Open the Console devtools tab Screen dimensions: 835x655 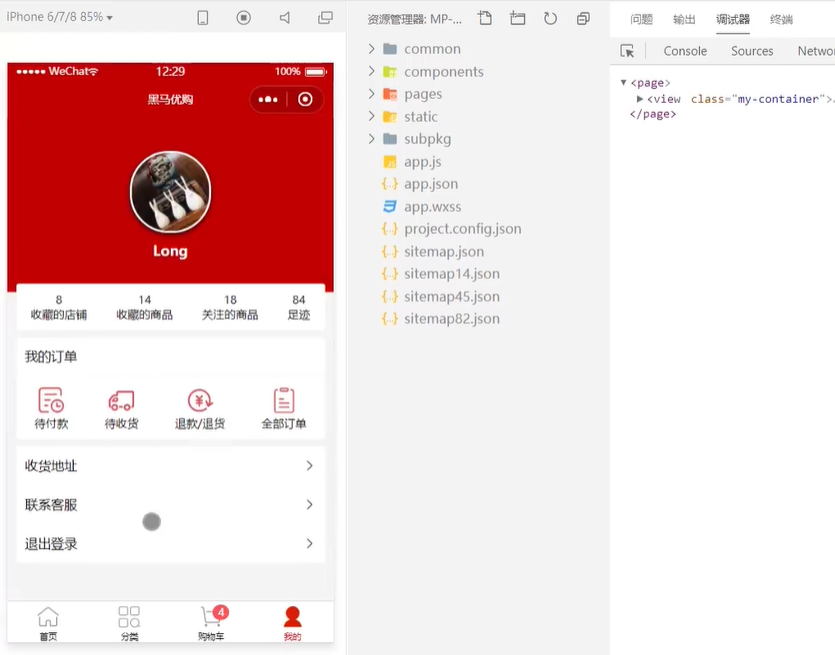(685, 51)
